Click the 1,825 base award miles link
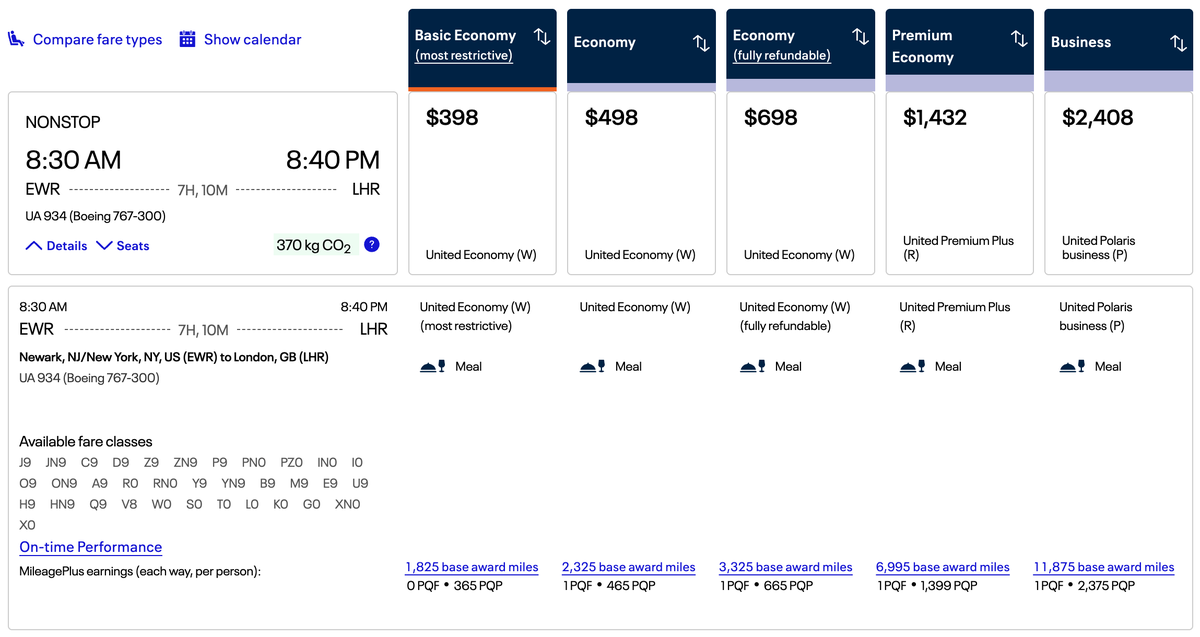This screenshot has width=1200, height=637. click(x=471, y=567)
